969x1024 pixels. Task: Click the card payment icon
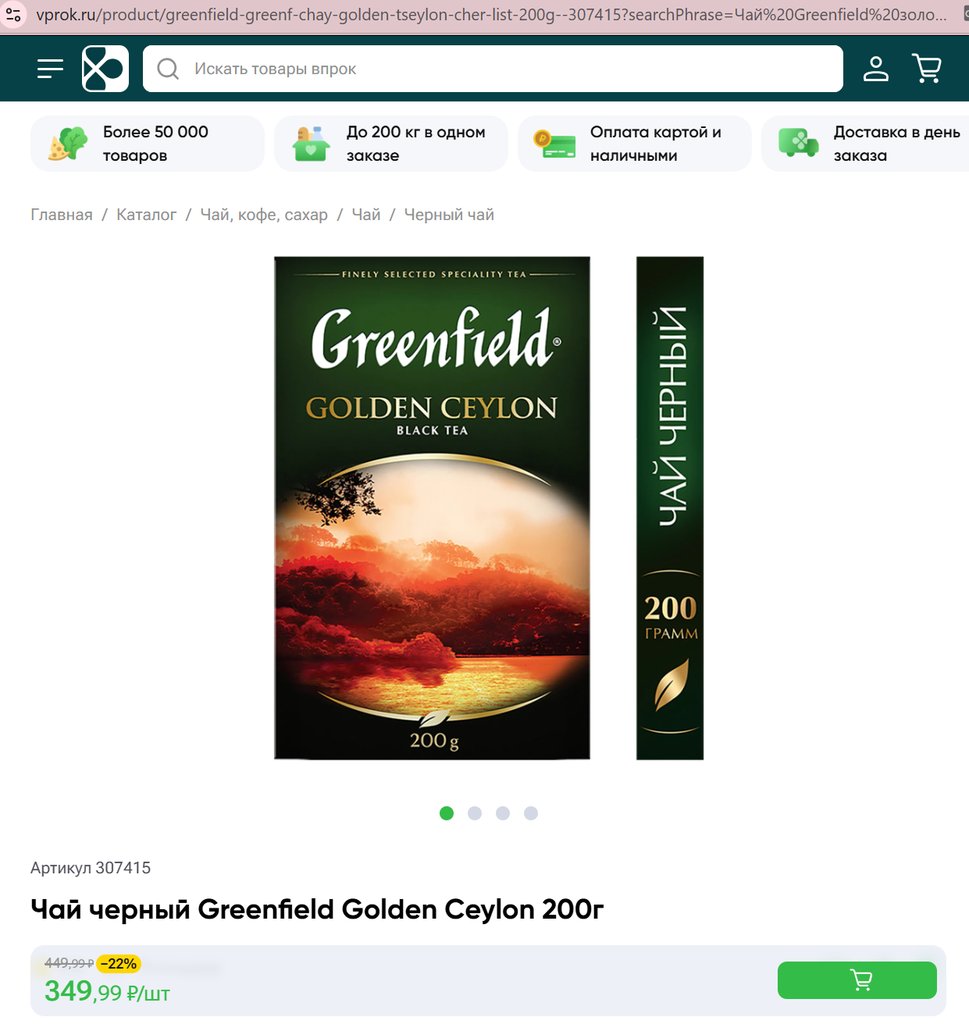(x=554, y=144)
